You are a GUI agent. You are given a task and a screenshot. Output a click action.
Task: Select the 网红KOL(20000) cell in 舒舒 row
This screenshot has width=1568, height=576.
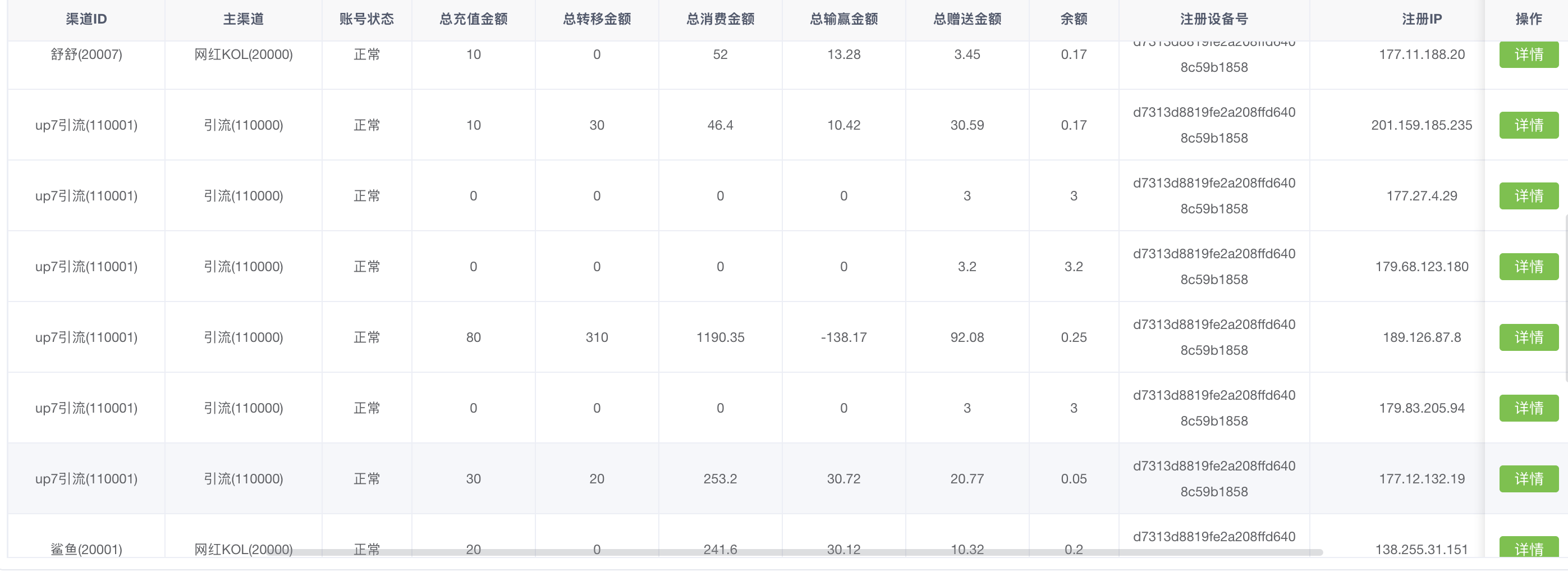[x=244, y=54]
